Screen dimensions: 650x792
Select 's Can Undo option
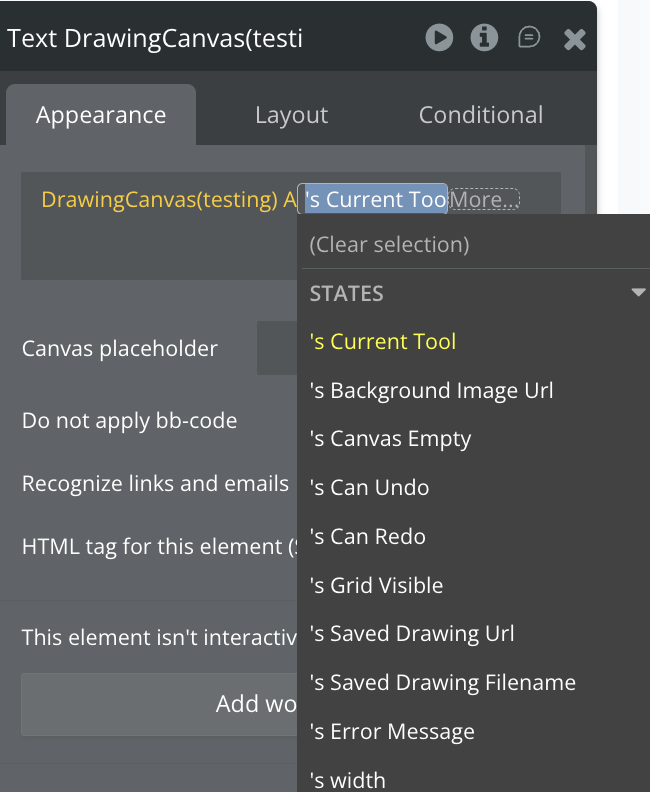click(370, 488)
